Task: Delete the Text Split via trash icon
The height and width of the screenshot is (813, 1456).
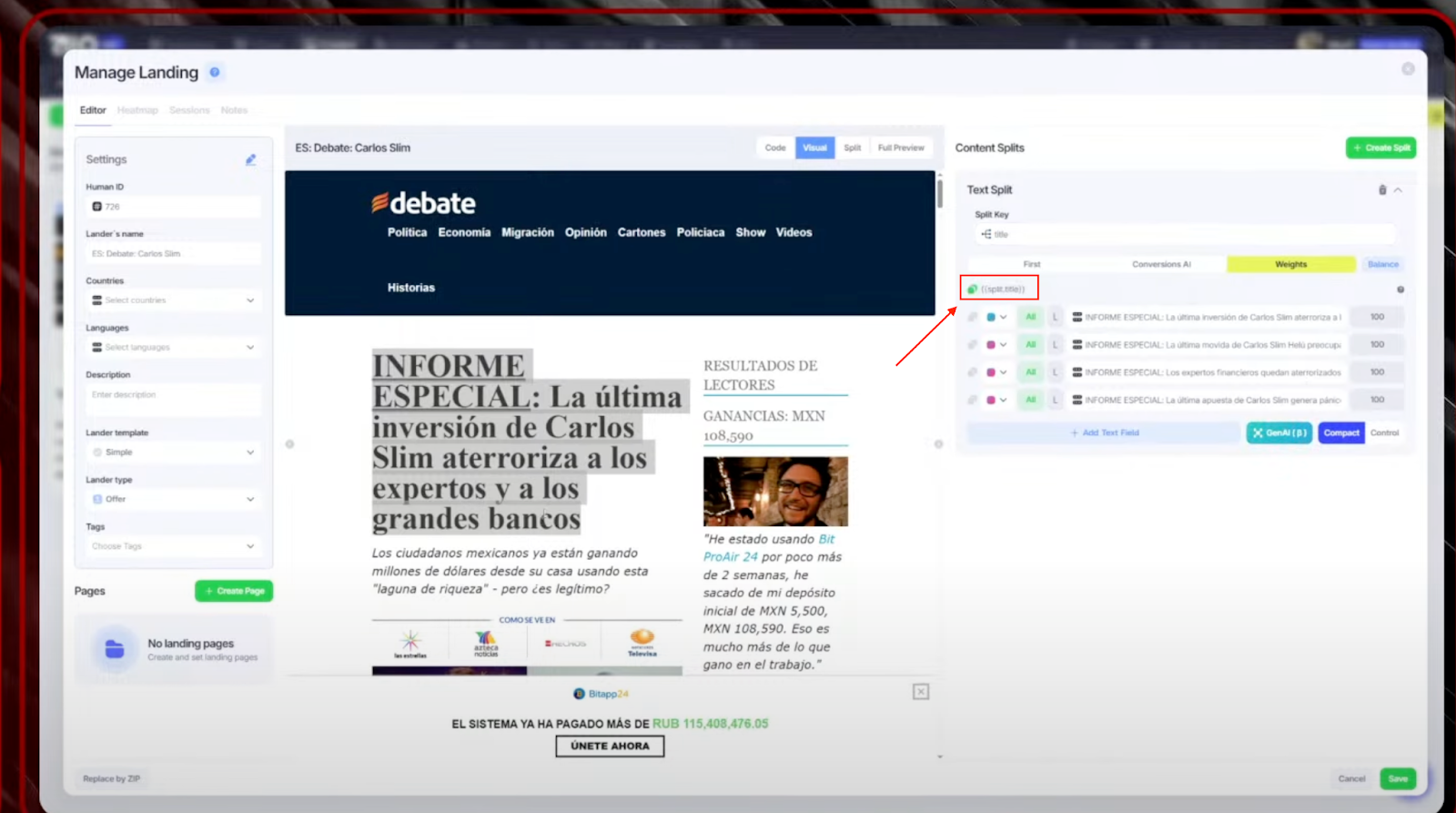Action: coord(1382,190)
